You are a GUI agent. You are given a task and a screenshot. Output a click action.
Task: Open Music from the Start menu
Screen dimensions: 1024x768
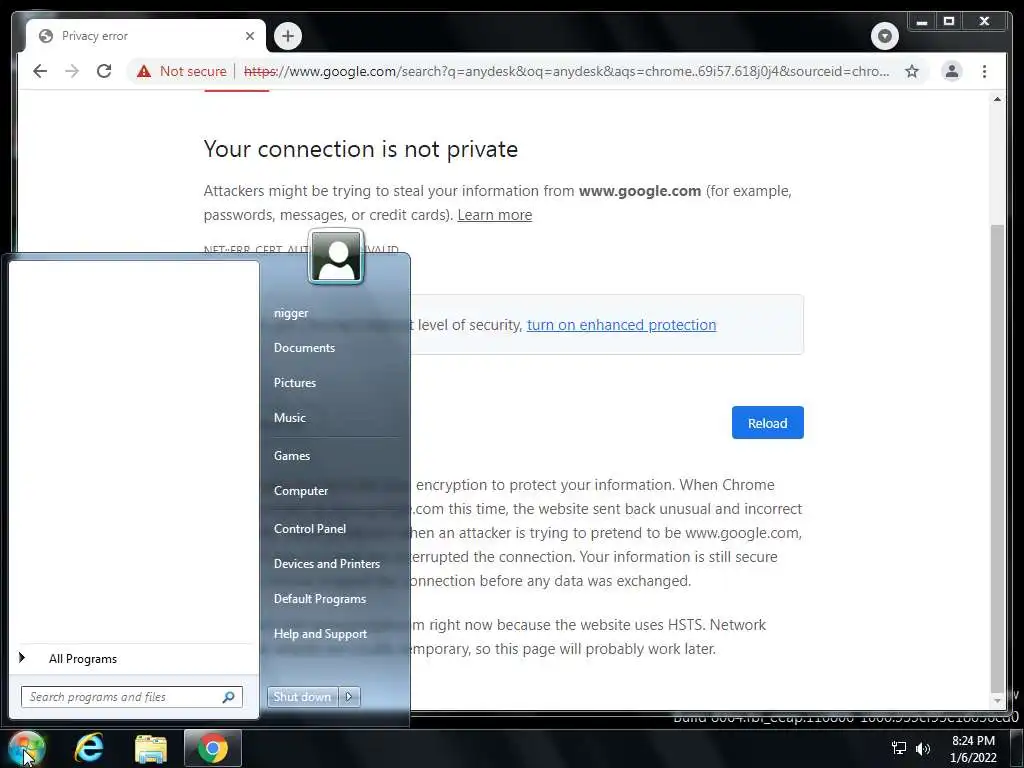pyautogui.click(x=289, y=418)
